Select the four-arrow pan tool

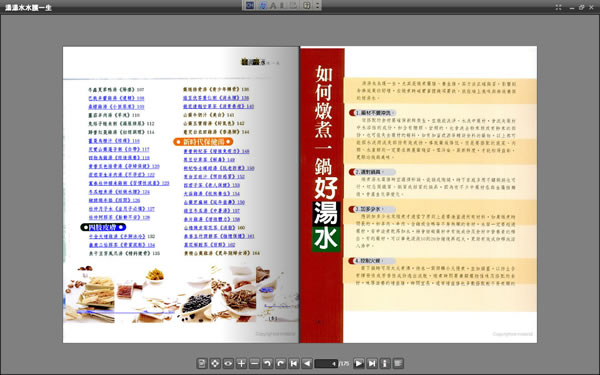click(x=215, y=363)
